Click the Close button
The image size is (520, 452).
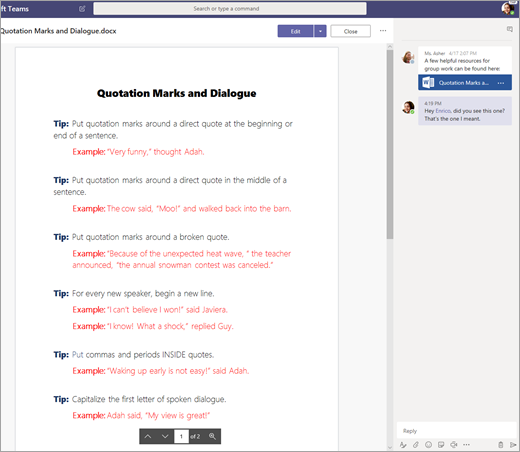point(350,31)
